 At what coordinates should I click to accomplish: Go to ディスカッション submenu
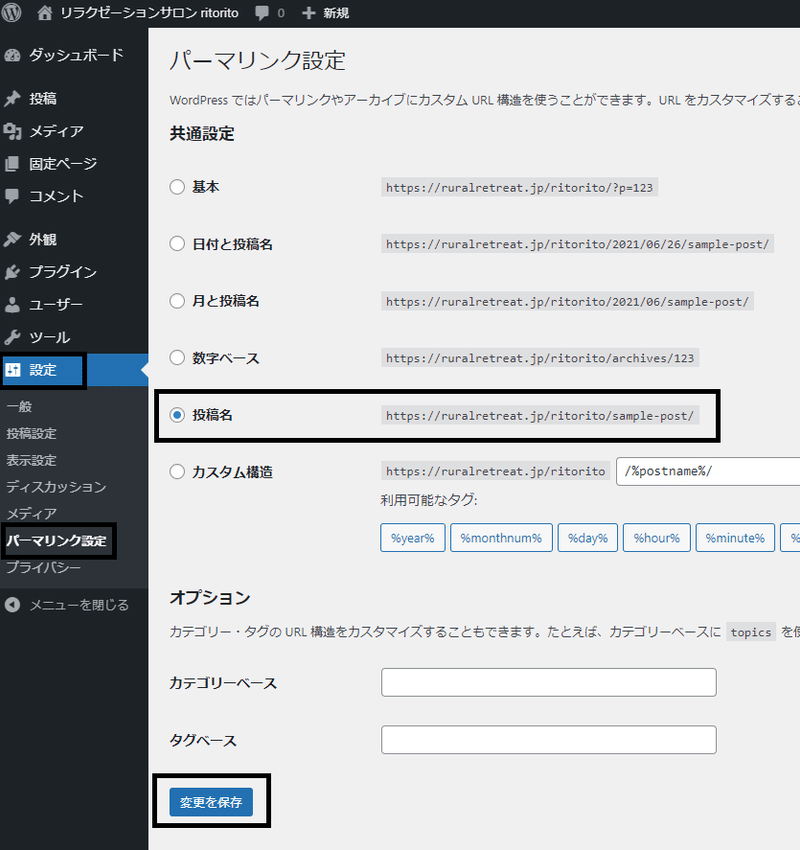pyautogui.click(x=56, y=487)
